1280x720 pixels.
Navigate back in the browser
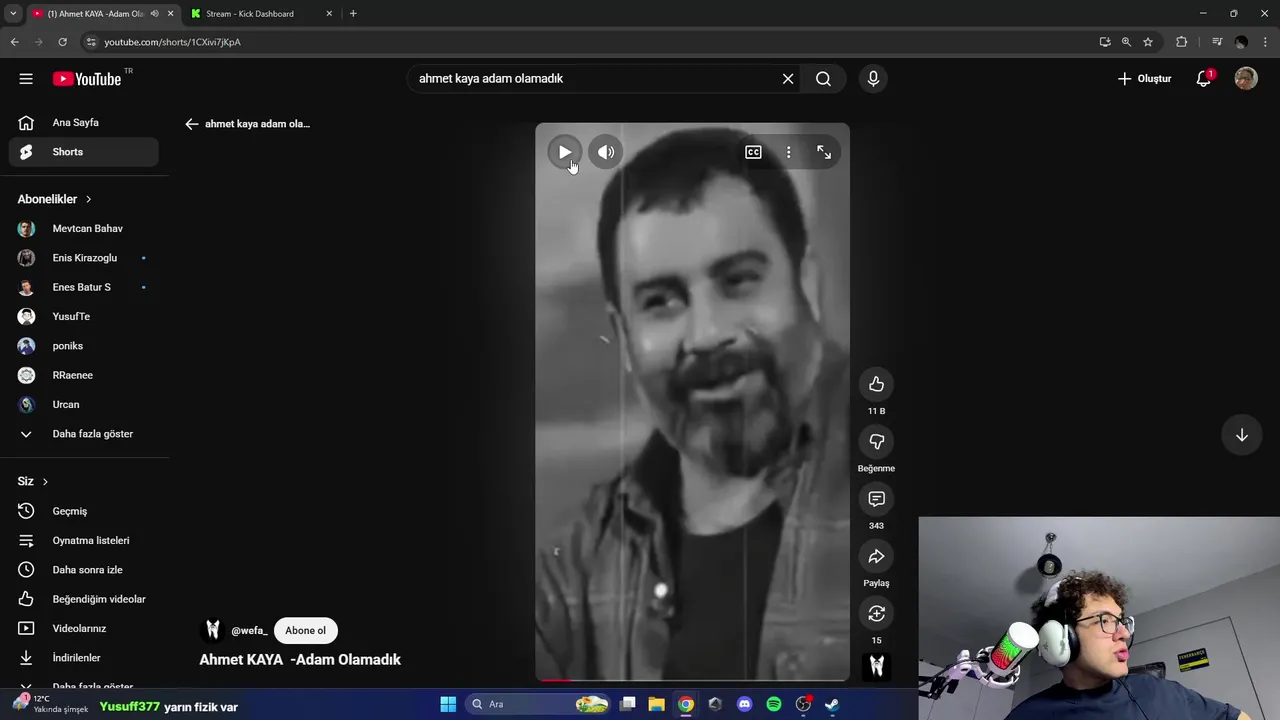14,42
